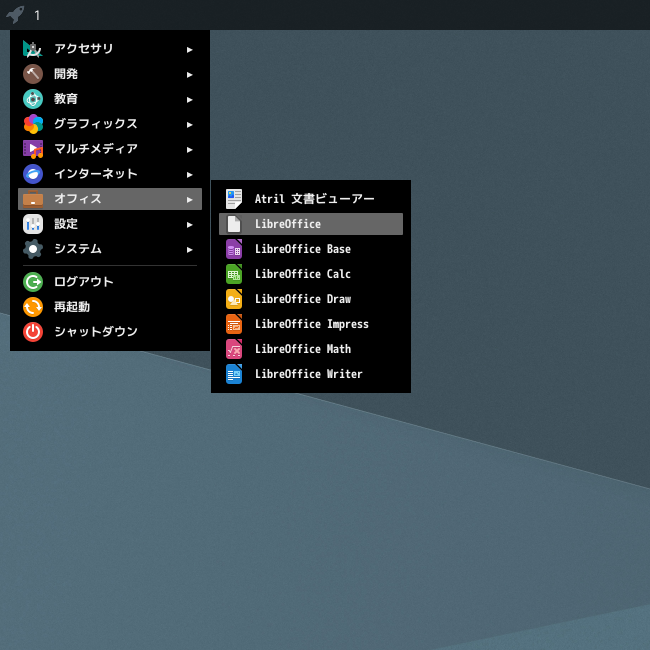Image resolution: width=650 pixels, height=650 pixels.
Task: Select the オフィス menu label
Action: 78,199
